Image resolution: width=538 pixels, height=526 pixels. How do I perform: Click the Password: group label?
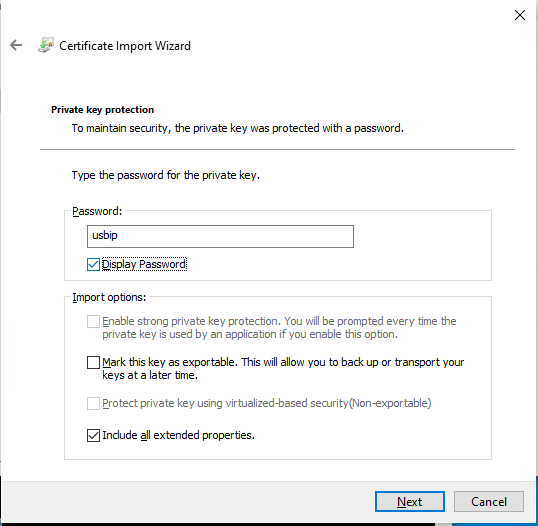(97, 211)
